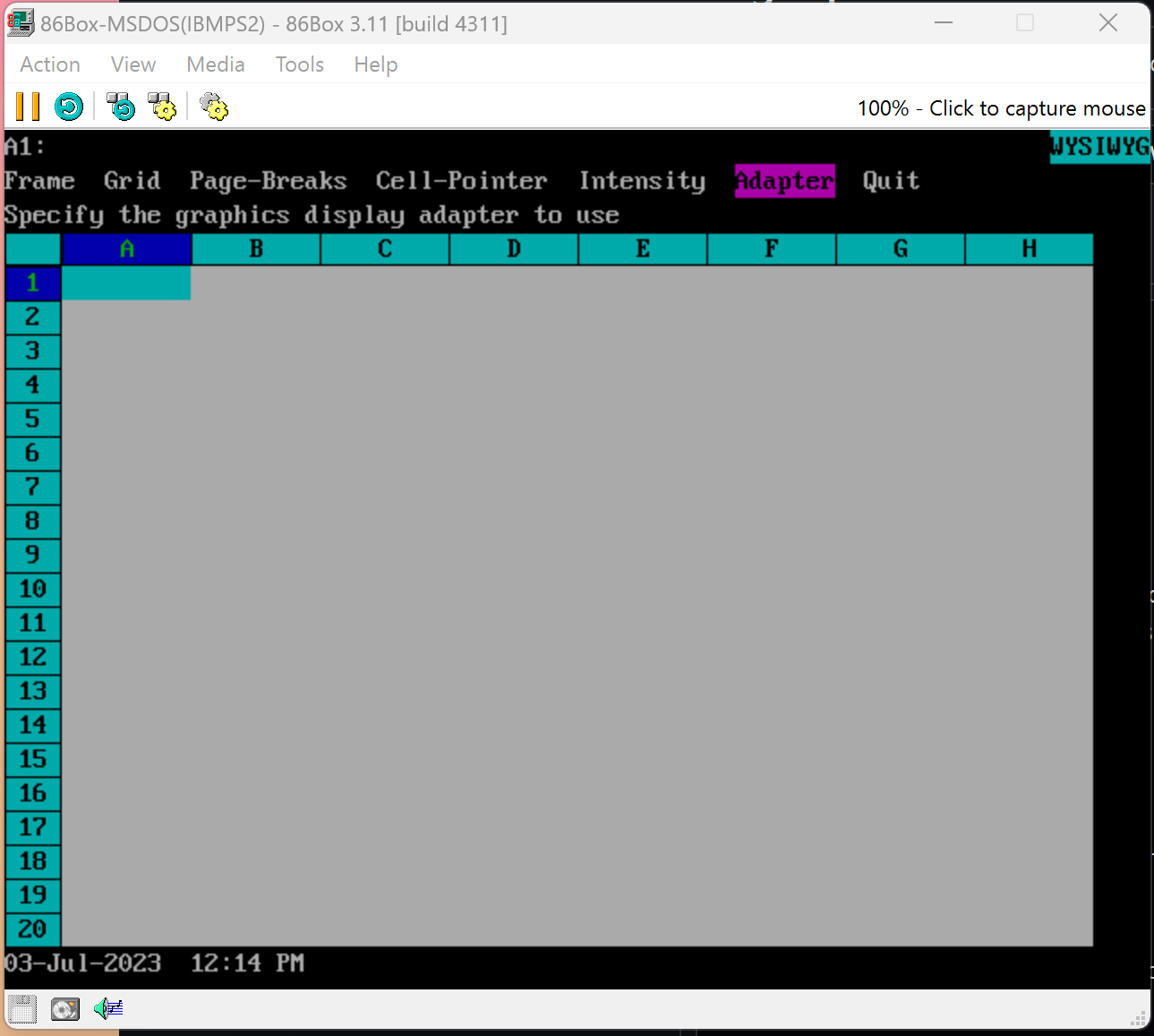The height and width of the screenshot is (1036, 1154).
Task: Click the sound speaker status icon
Action: click(107, 1008)
